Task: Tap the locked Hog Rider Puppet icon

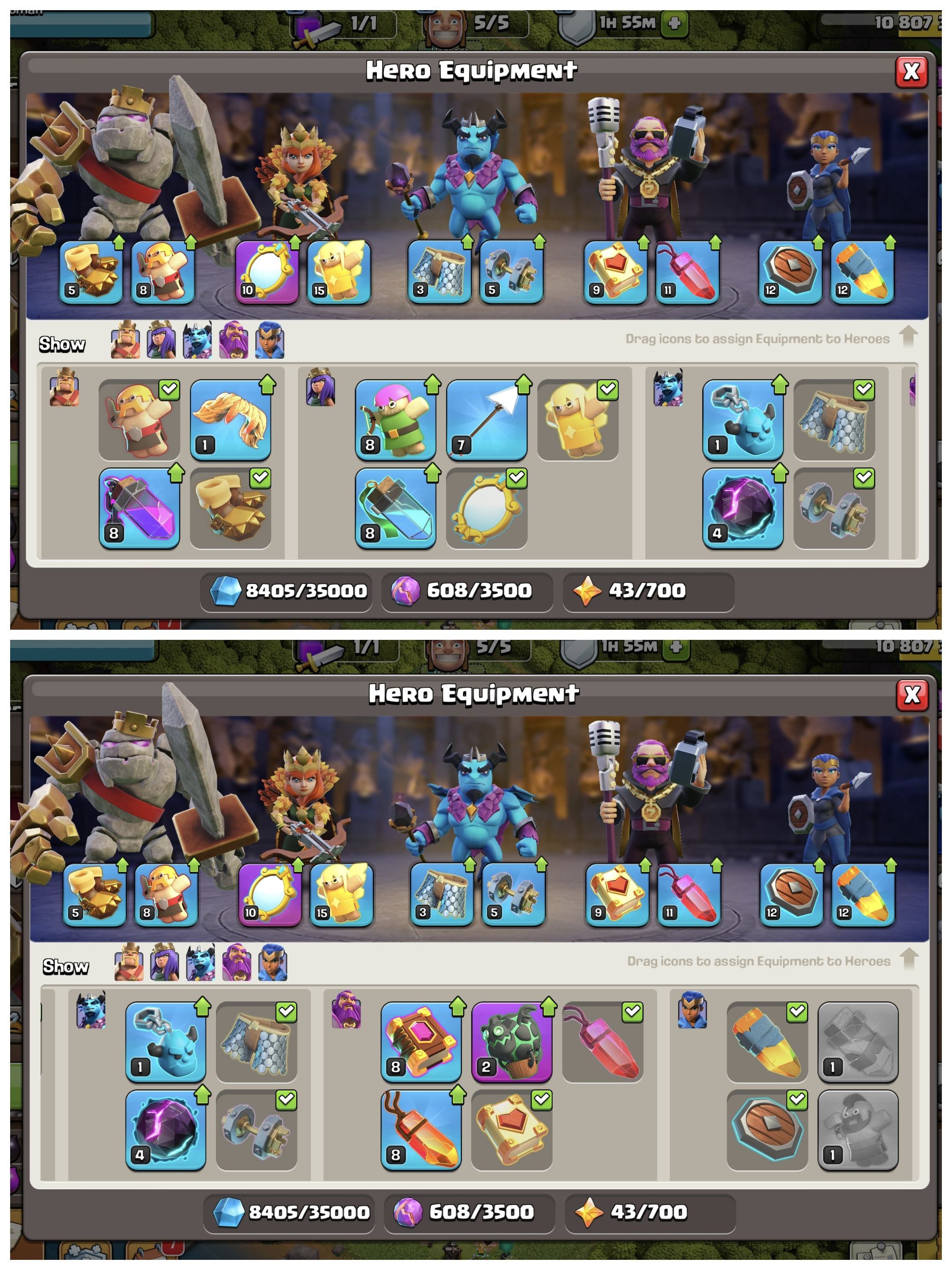Action: (857, 1130)
